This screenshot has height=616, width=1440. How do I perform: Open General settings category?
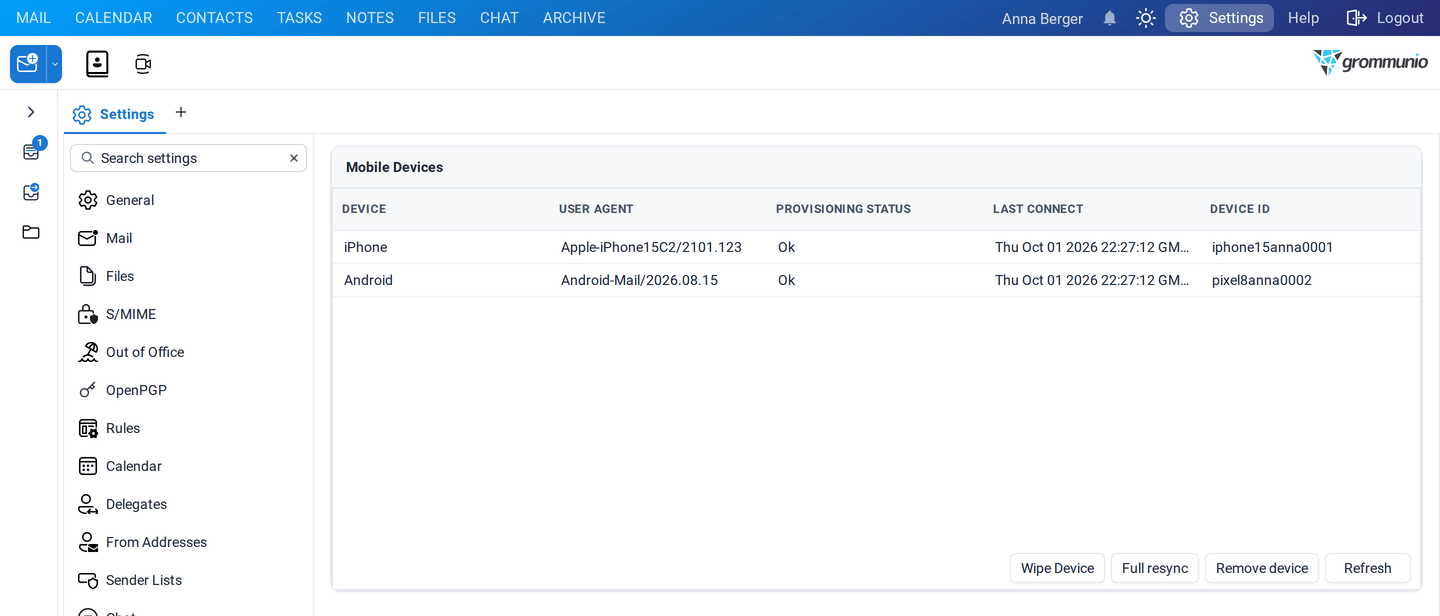click(x=188, y=200)
